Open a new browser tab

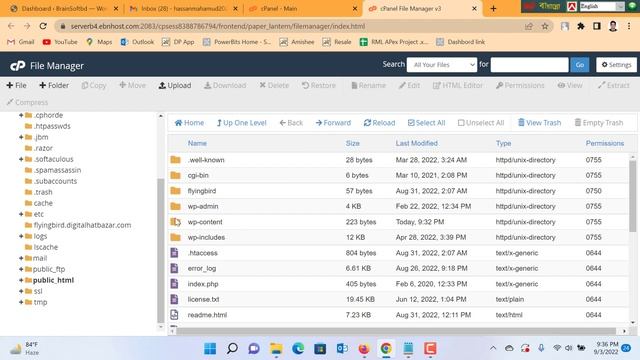(493, 8)
